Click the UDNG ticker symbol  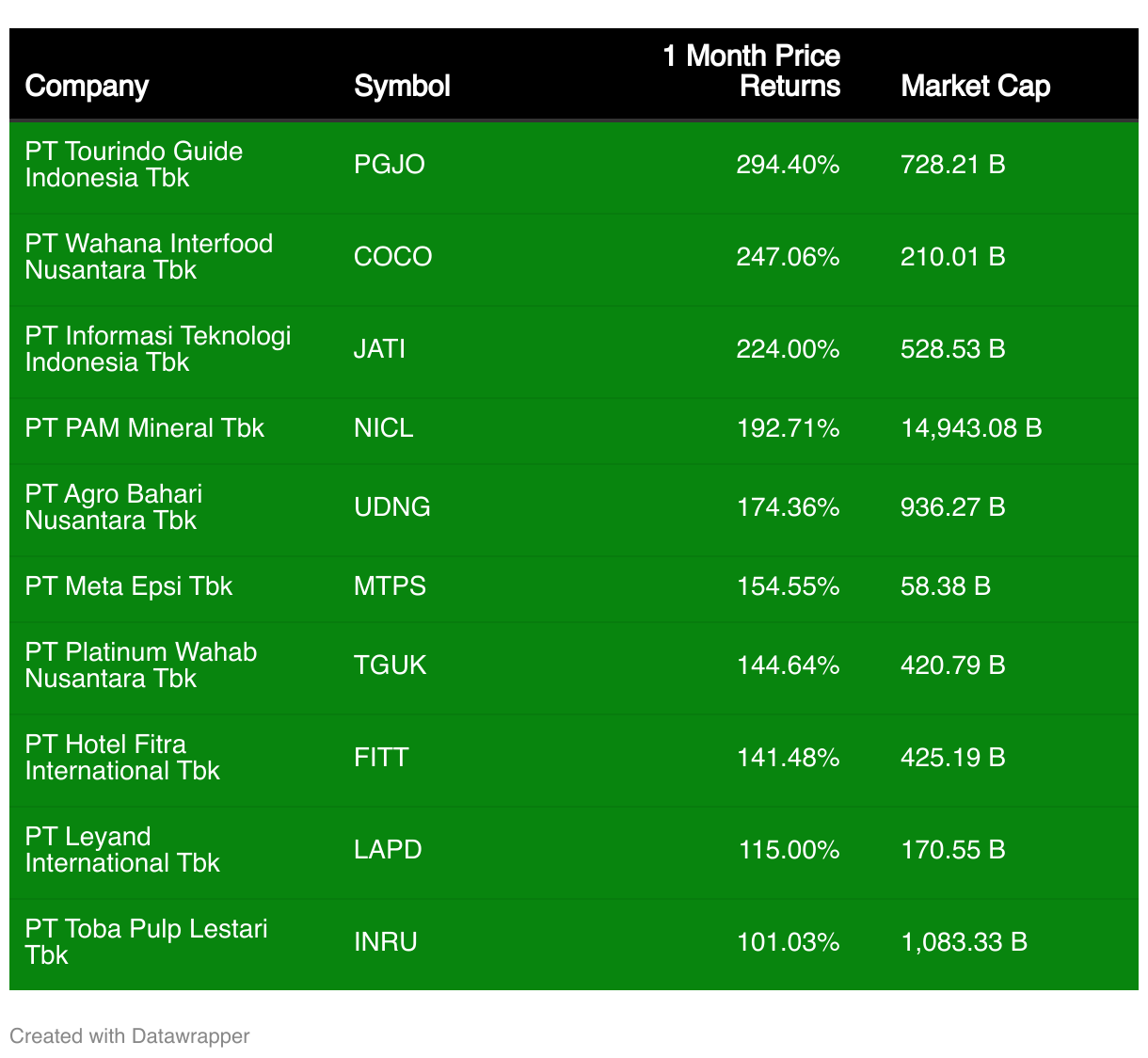point(391,507)
